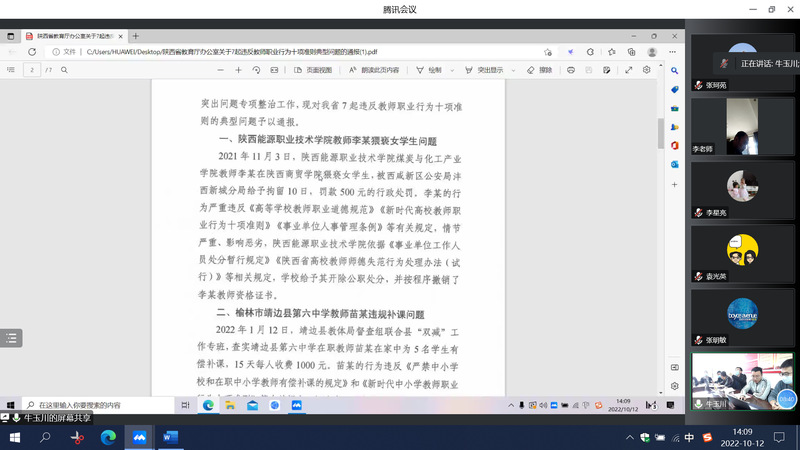Open Edge sidebar Microsoft 365 icon

click(x=674, y=146)
